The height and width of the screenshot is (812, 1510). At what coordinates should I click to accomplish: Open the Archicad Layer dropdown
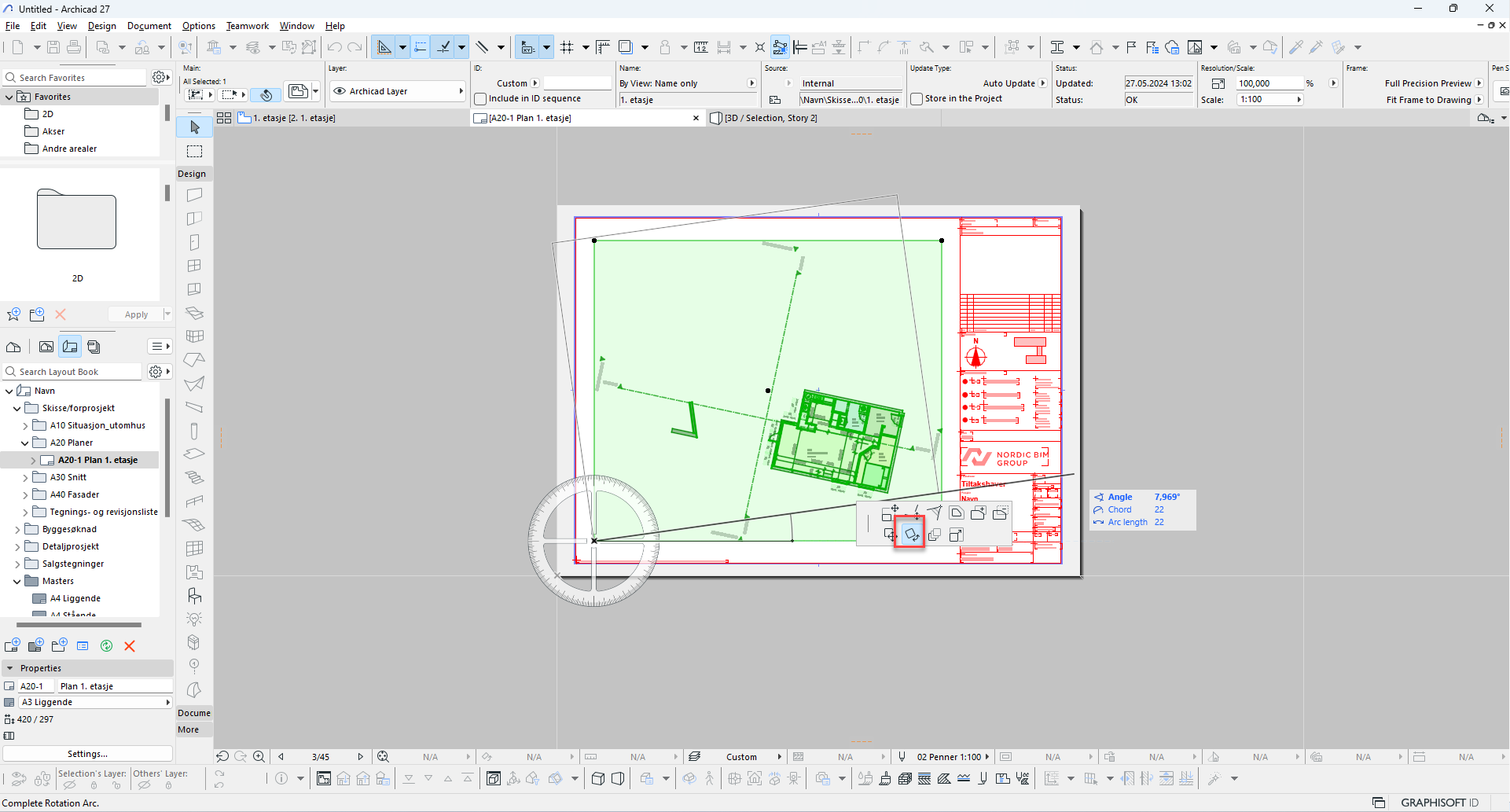(x=398, y=91)
